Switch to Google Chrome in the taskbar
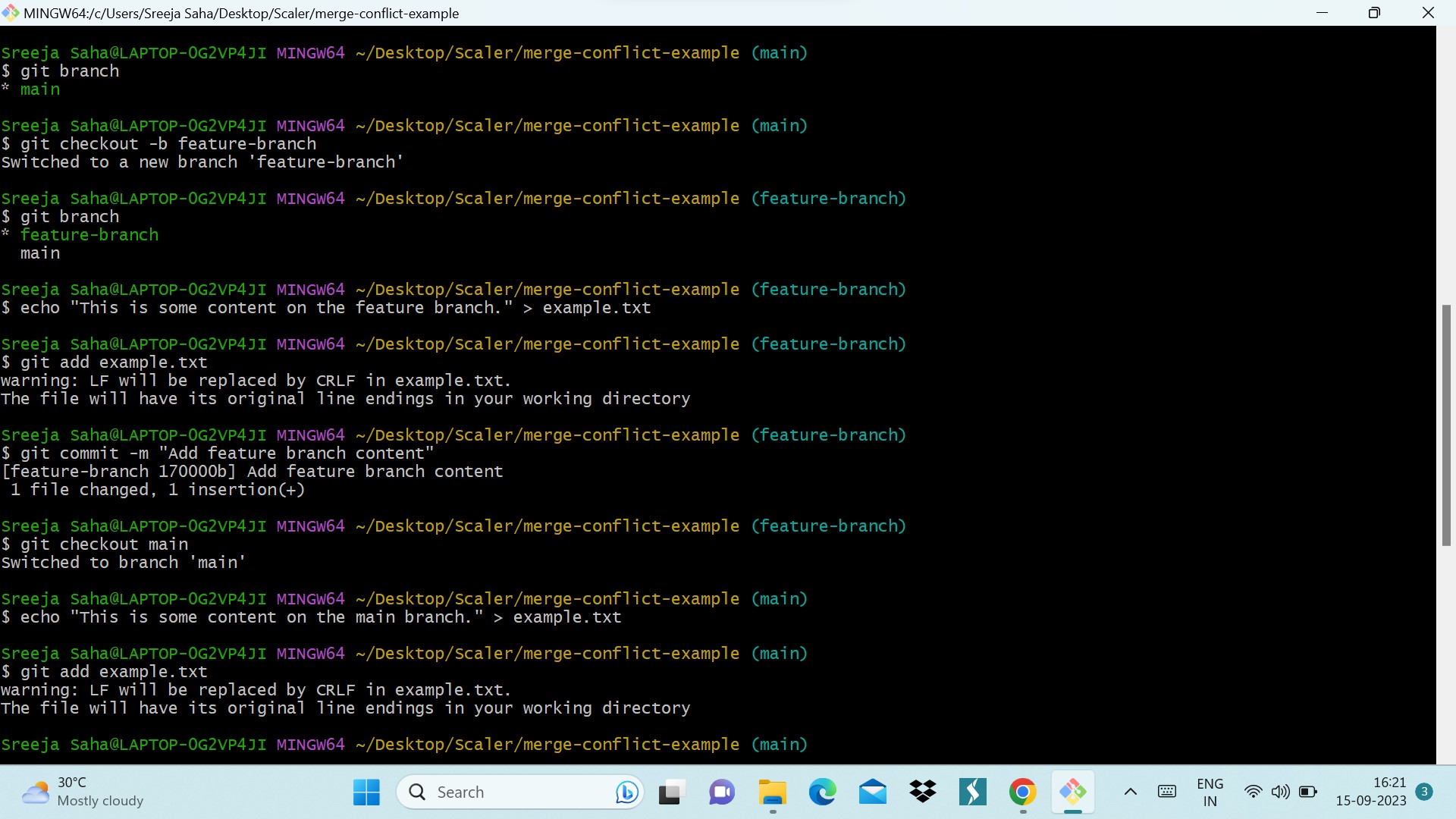 [1023, 792]
